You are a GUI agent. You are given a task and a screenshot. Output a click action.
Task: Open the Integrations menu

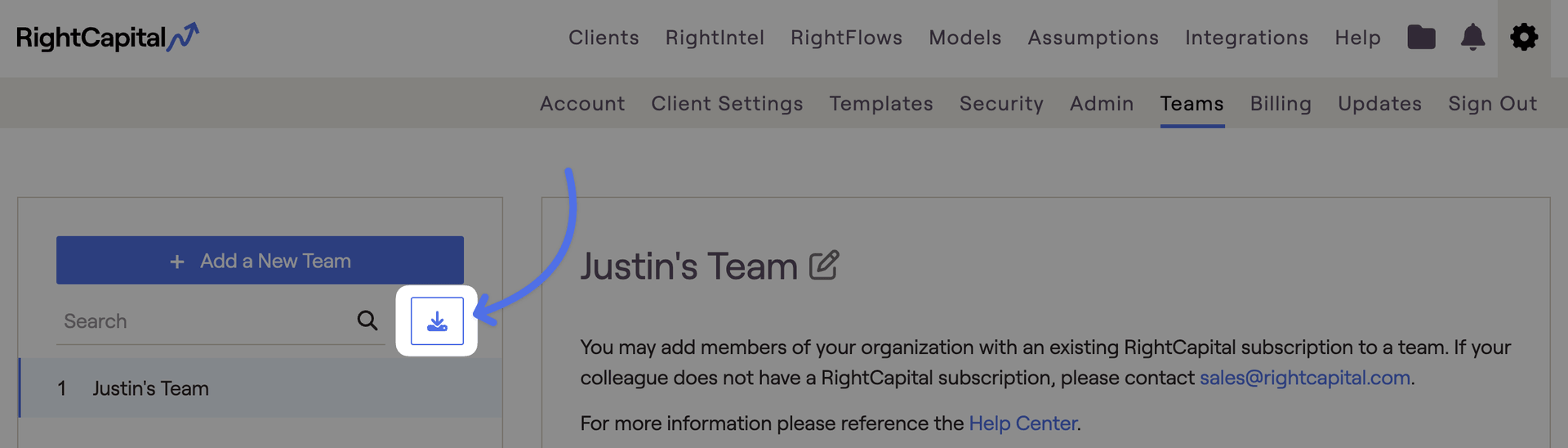coord(1246,38)
